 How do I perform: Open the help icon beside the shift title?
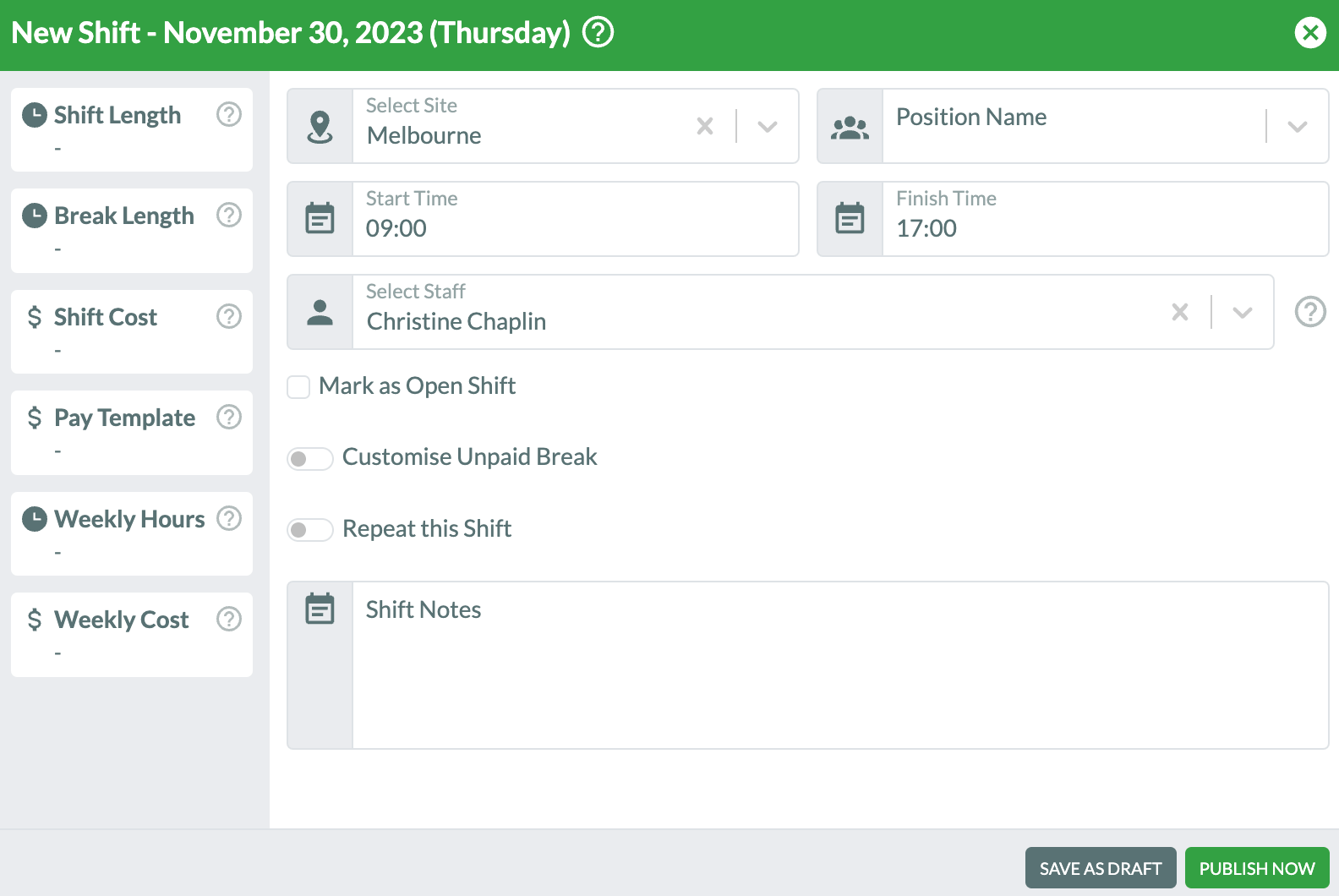tap(597, 32)
